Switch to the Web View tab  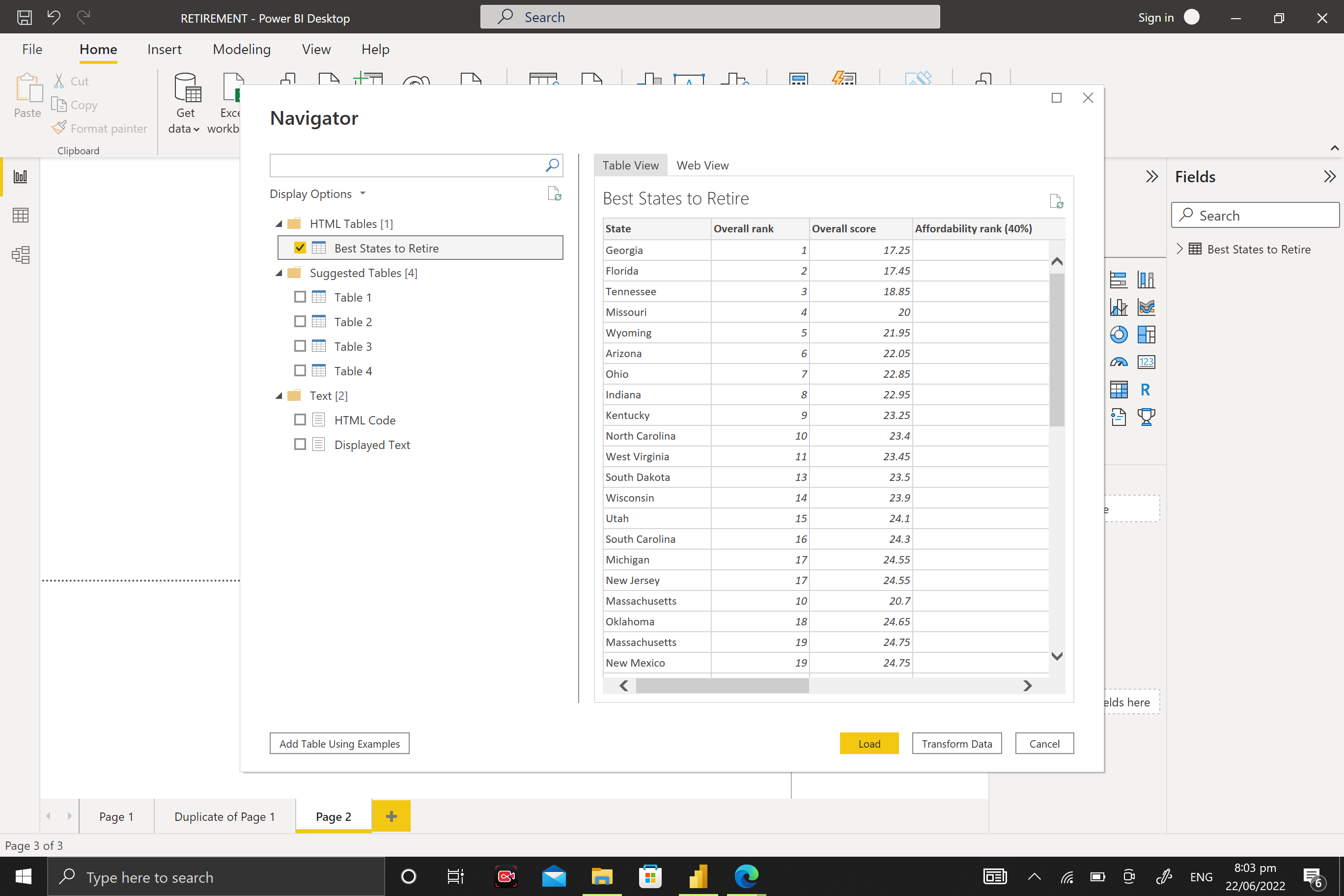click(702, 165)
